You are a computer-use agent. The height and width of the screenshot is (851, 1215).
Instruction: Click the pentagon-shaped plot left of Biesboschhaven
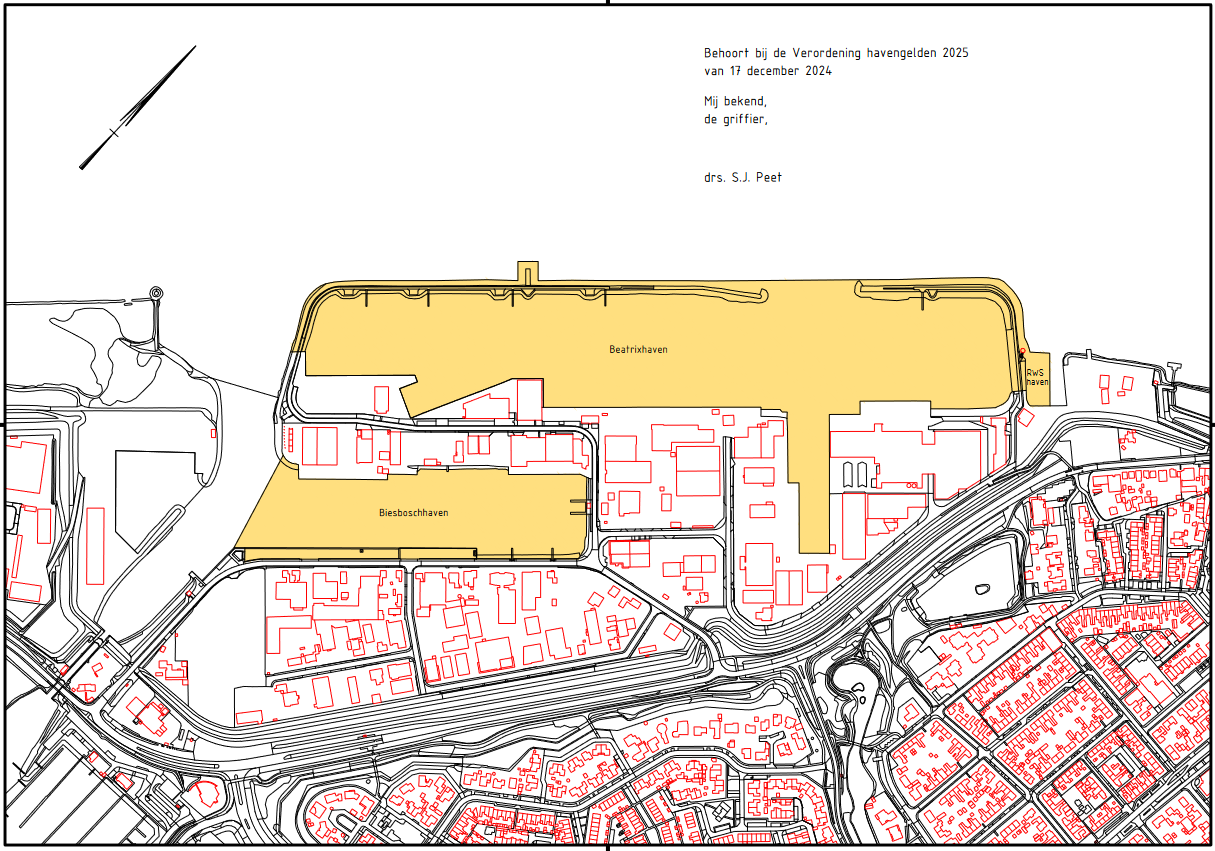pyautogui.click(x=150, y=495)
